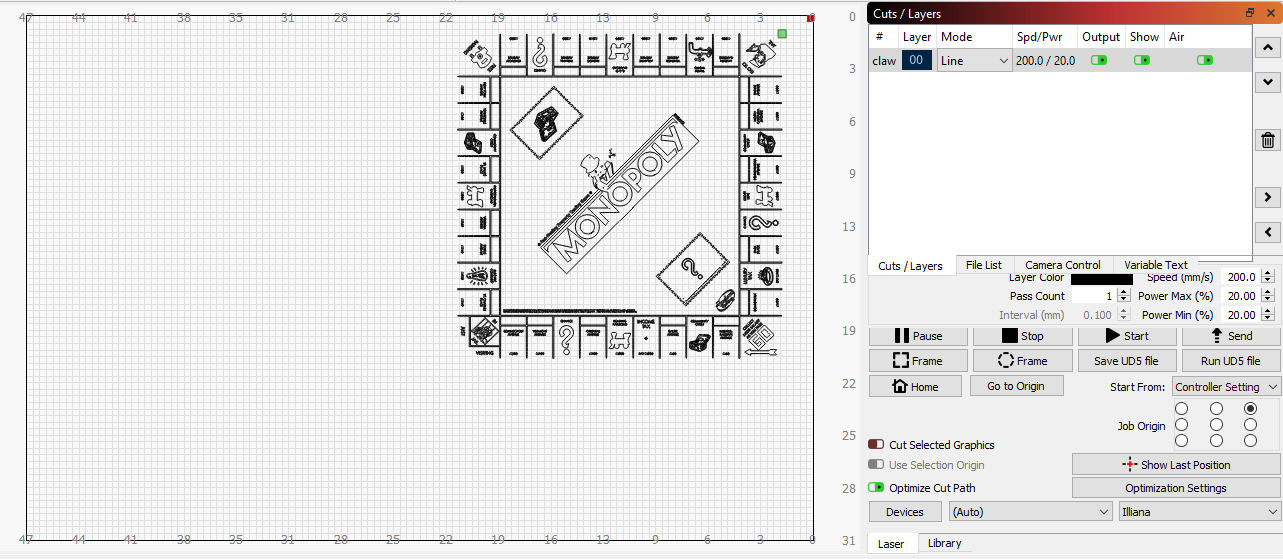Select the Laser tab
Viewport: 1283px width, 559px height.
(x=891, y=544)
